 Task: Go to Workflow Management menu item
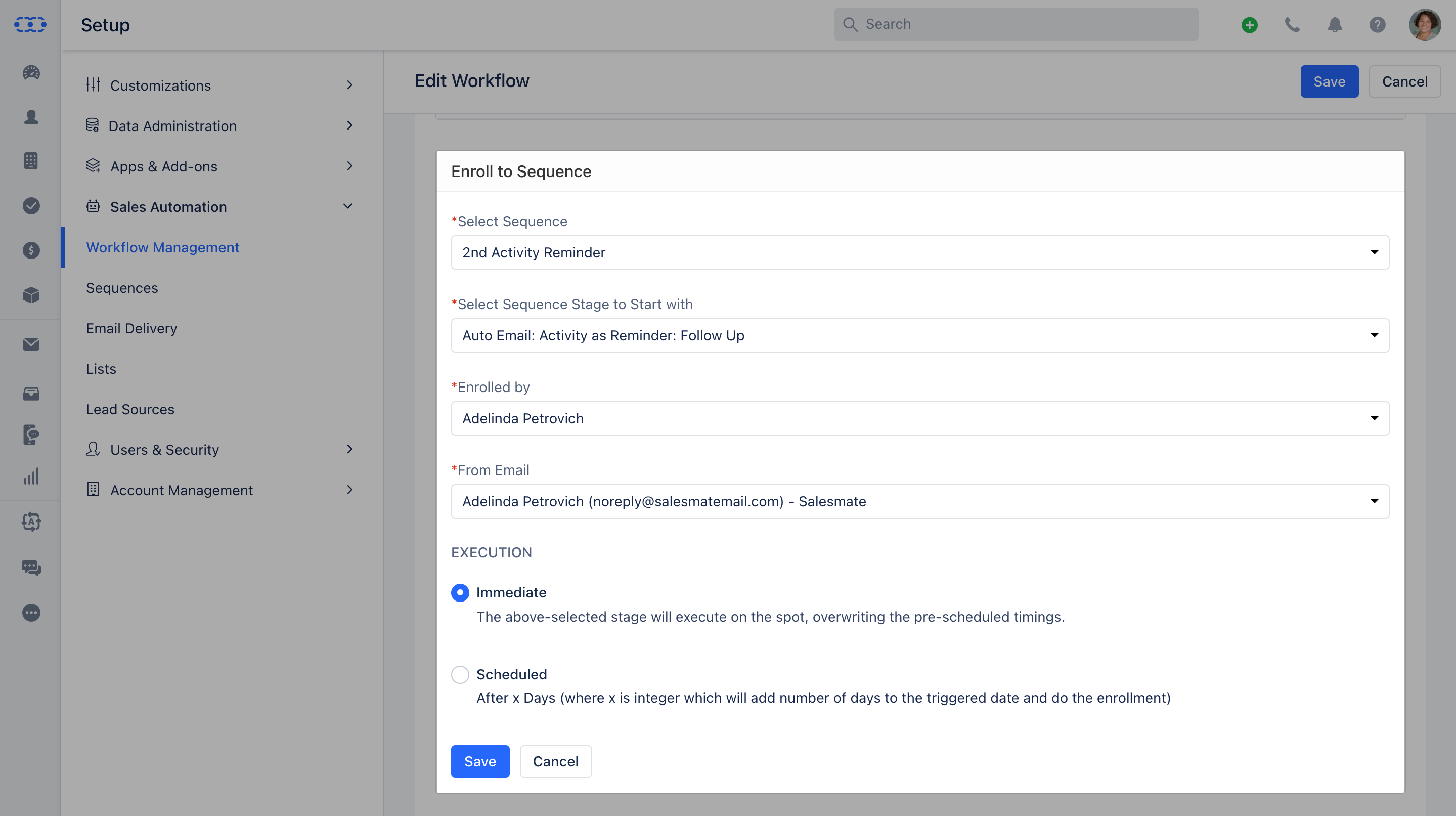162,247
